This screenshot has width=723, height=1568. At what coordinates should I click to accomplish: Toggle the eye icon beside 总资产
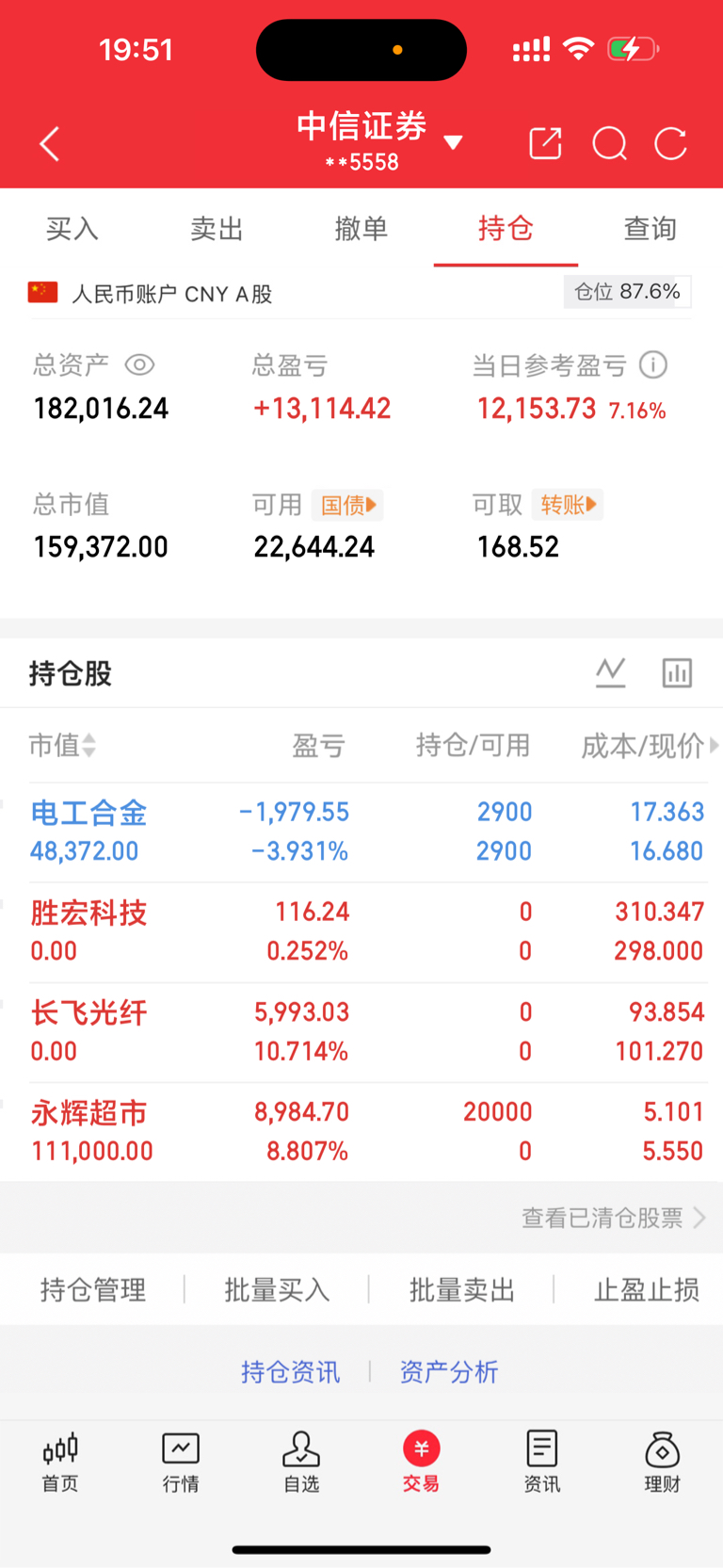coord(139,364)
